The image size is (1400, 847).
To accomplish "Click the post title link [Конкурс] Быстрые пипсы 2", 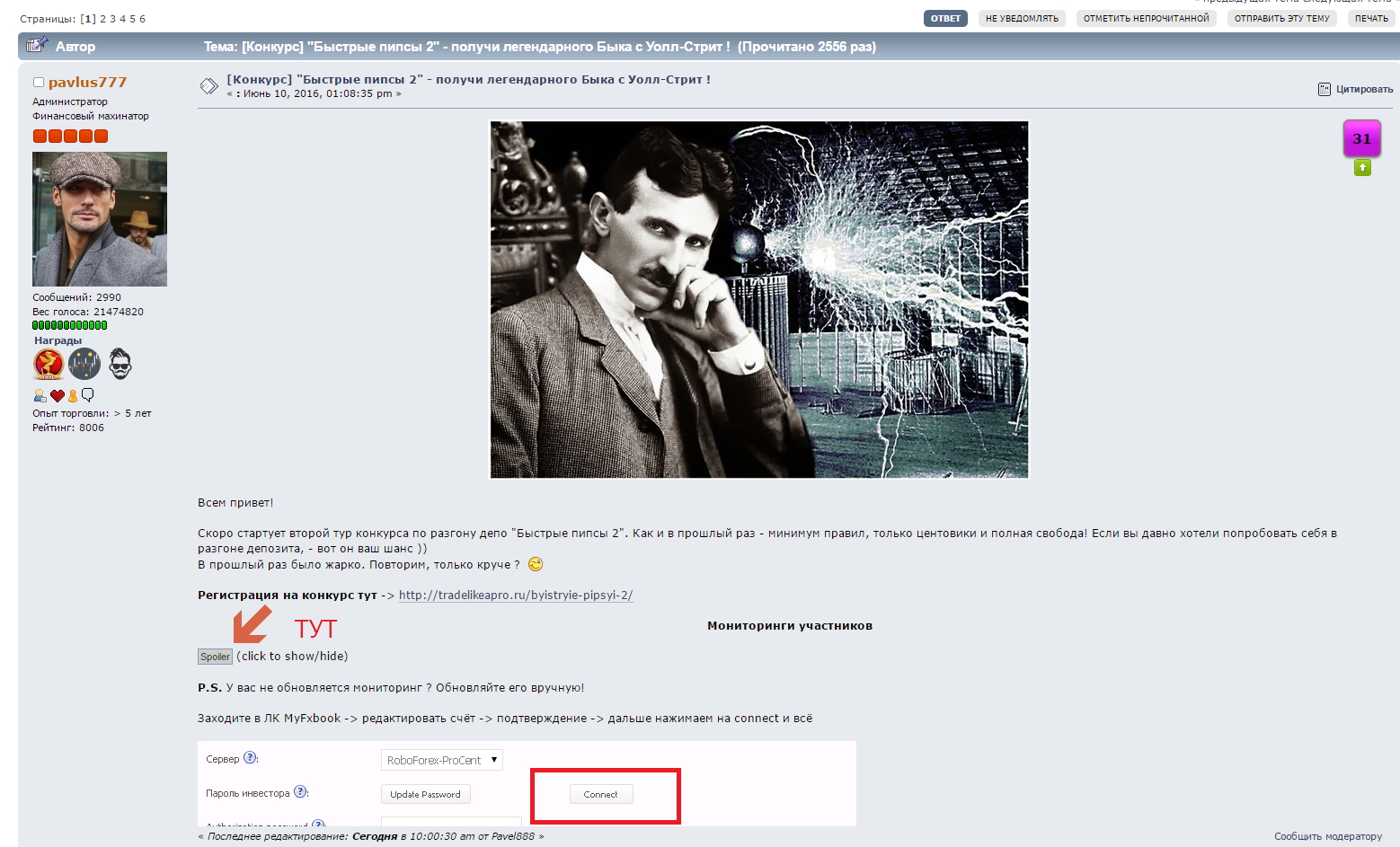I will coord(468,79).
